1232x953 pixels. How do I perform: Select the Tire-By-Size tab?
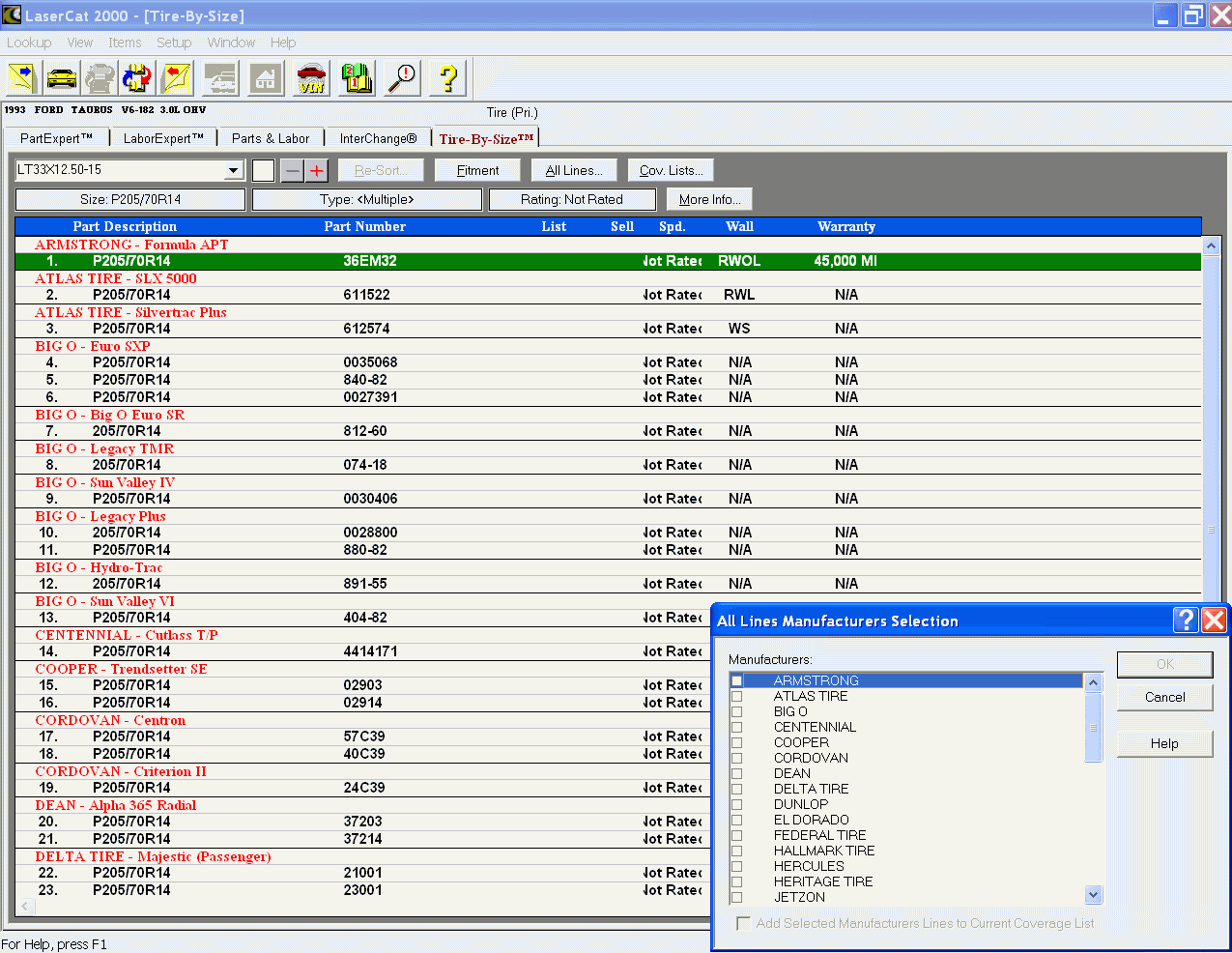click(486, 138)
